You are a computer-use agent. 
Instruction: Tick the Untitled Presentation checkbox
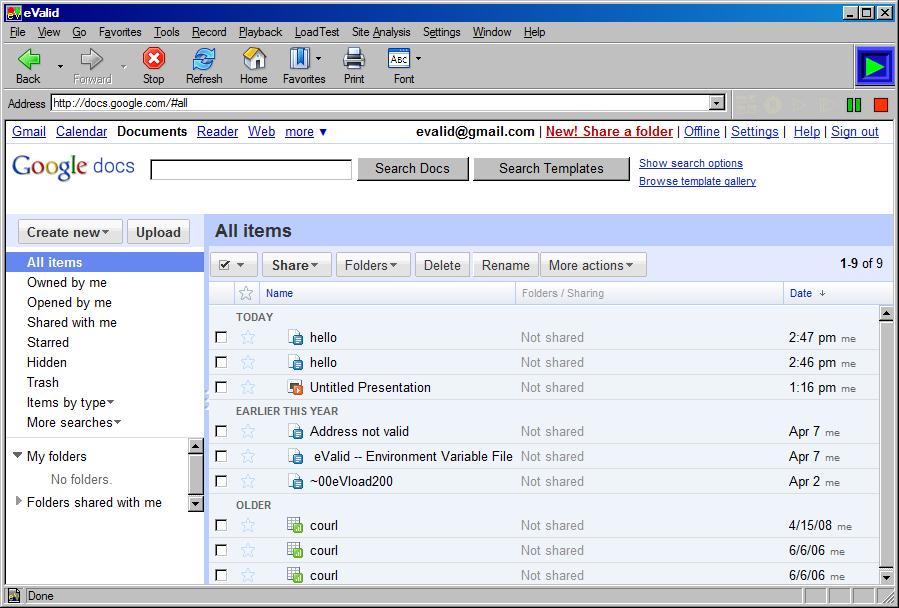[221, 387]
